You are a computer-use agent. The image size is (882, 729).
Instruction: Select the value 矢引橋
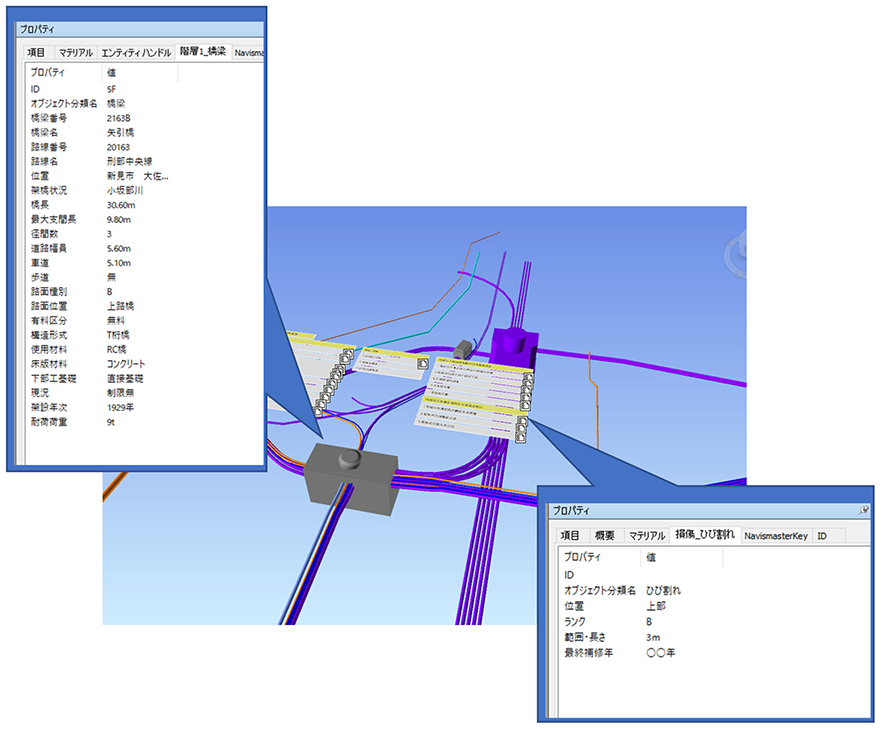pos(120,133)
